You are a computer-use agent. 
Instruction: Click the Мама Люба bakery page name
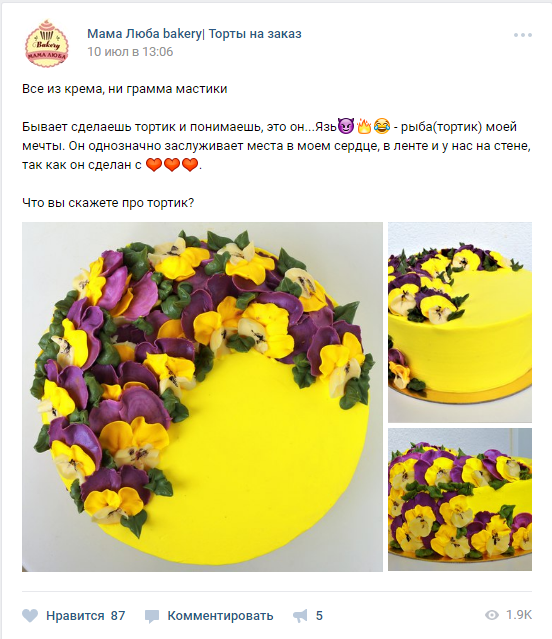pyautogui.click(x=194, y=34)
